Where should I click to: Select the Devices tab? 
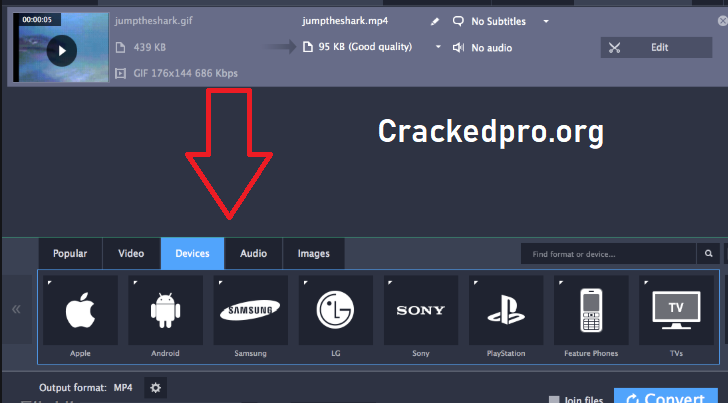tap(192, 254)
